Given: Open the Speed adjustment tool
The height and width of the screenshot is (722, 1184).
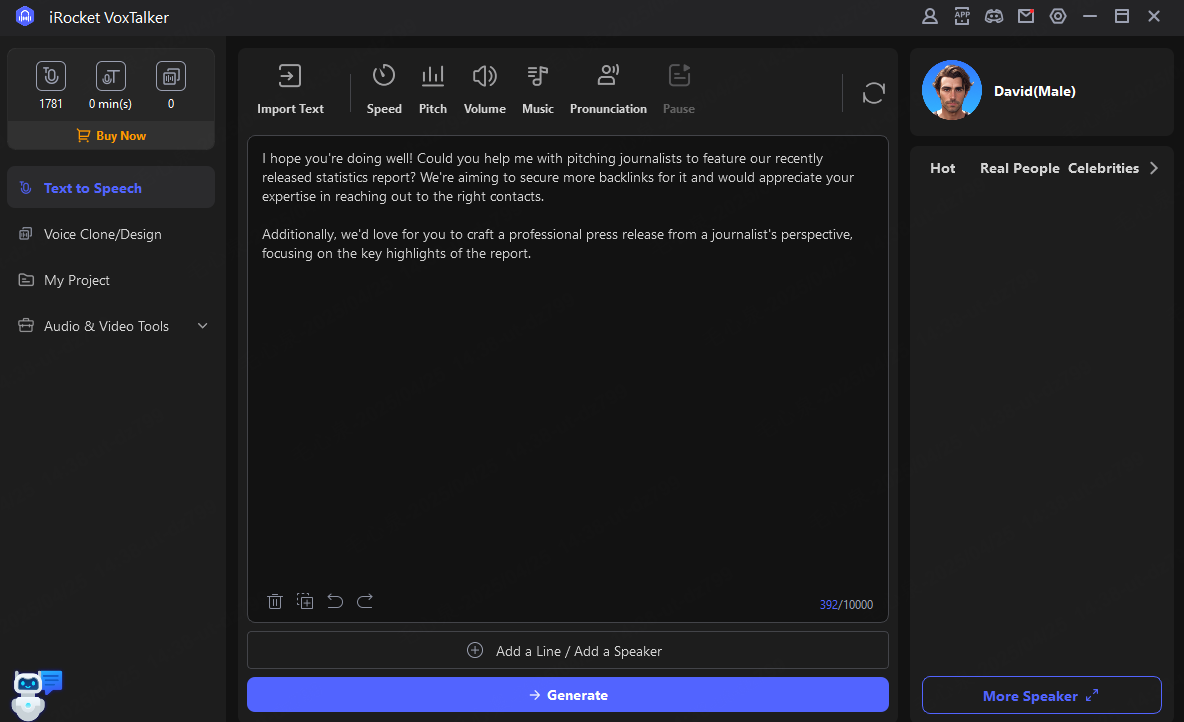Looking at the screenshot, I should pyautogui.click(x=383, y=88).
